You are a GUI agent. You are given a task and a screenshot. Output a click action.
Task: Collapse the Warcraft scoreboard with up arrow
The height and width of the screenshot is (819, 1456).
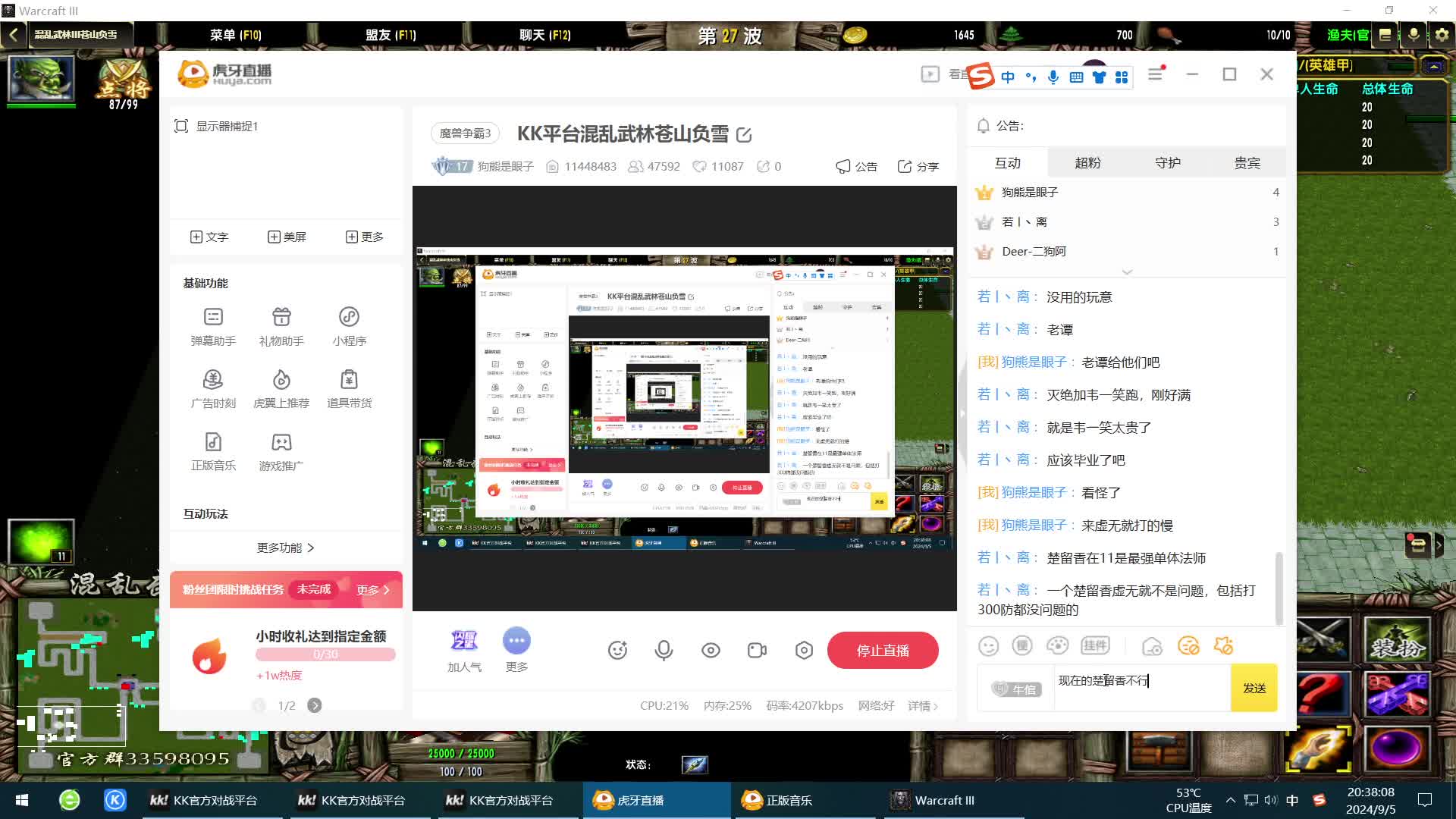pos(1433,66)
